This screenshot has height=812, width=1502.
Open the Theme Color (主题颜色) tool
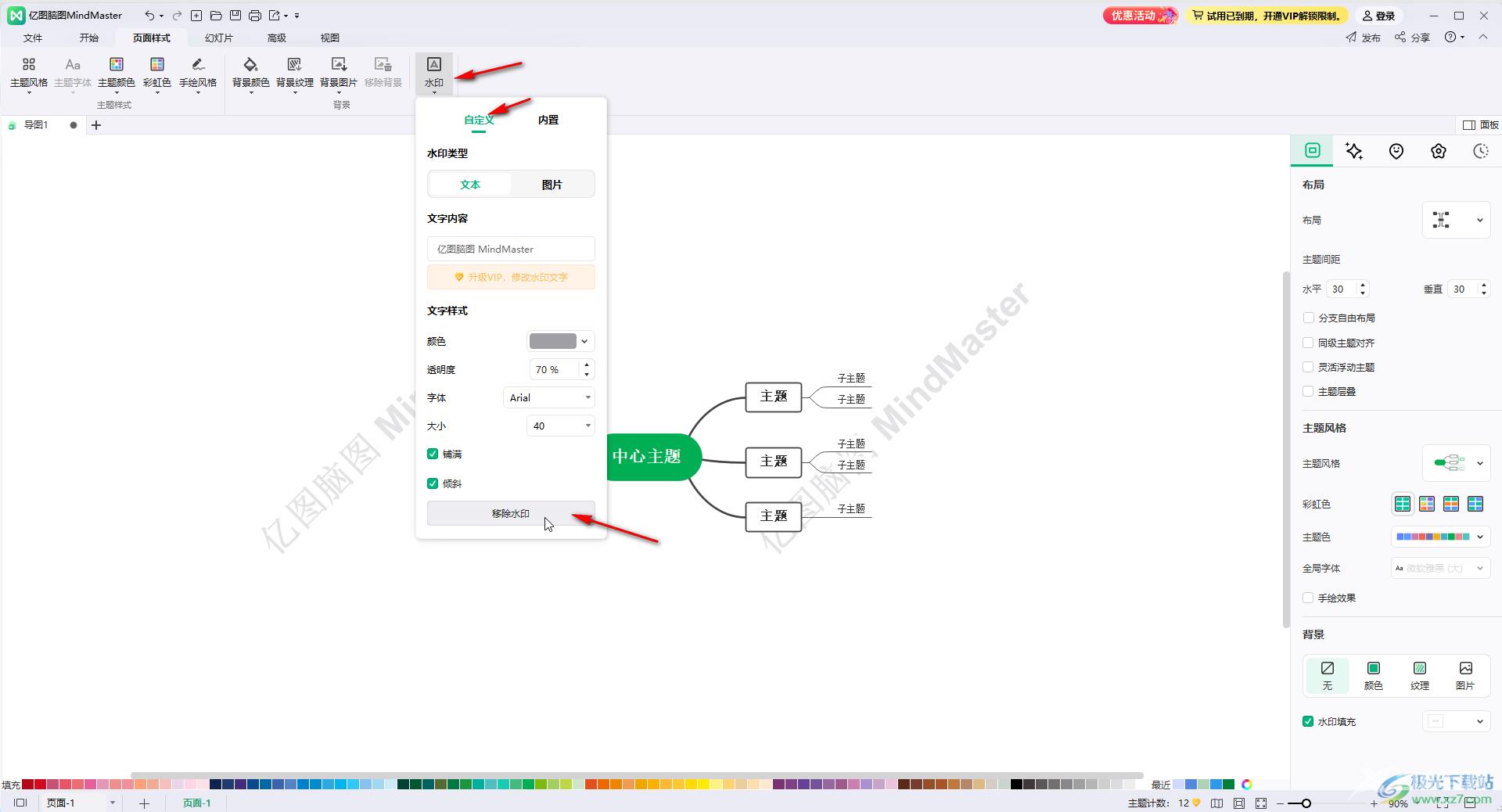117,74
